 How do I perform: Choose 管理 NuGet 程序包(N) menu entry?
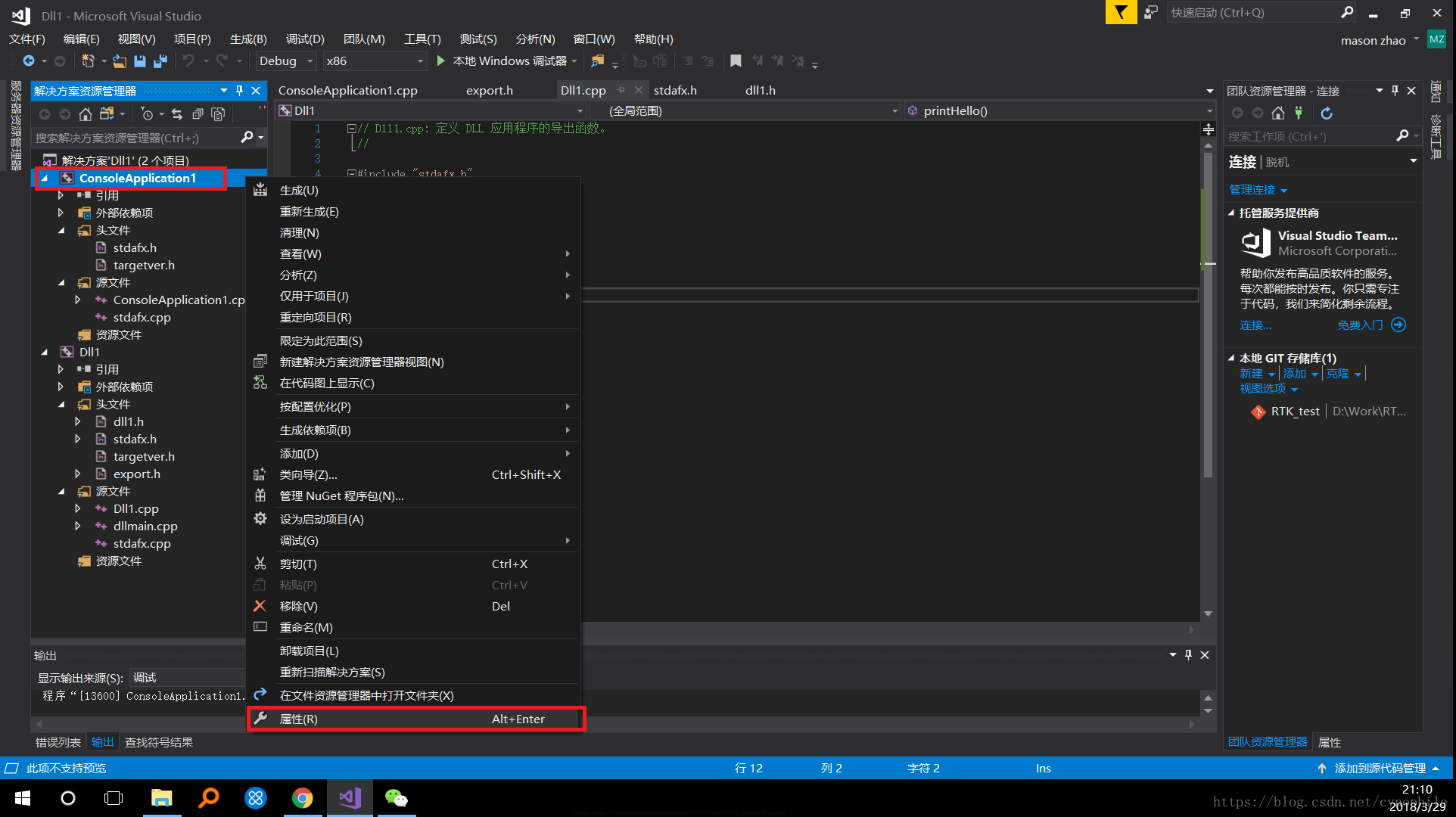tap(415, 496)
